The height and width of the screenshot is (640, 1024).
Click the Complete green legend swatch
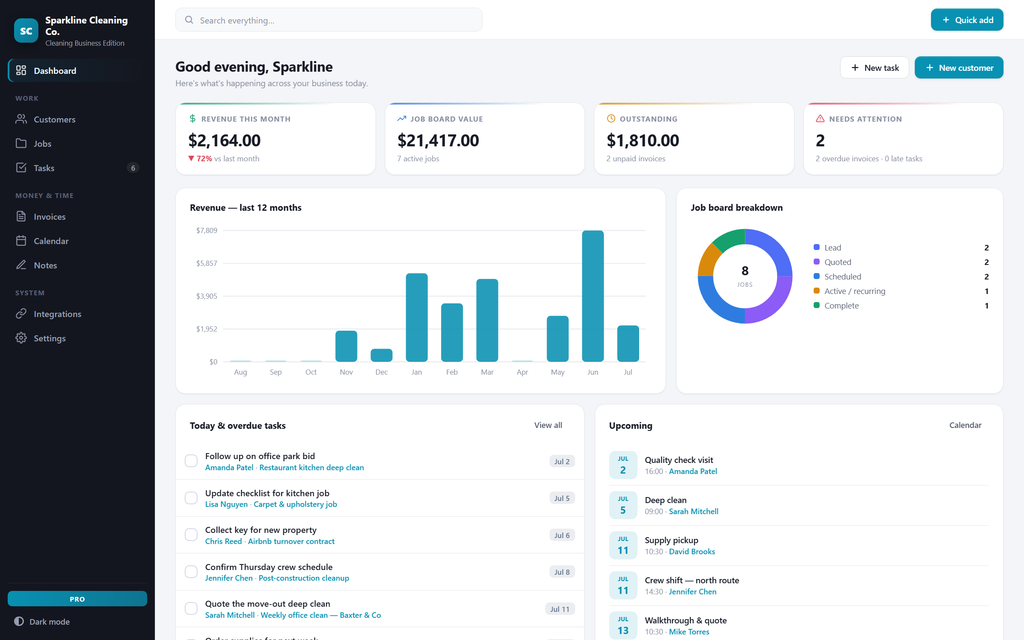tap(816, 305)
